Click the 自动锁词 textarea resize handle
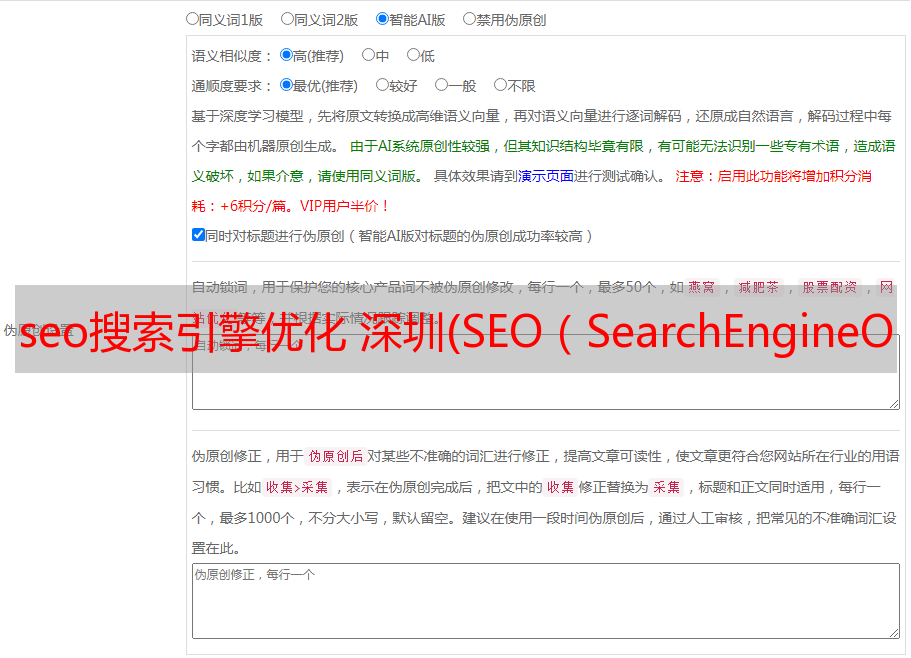The image size is (911, 658). [894, 404]
